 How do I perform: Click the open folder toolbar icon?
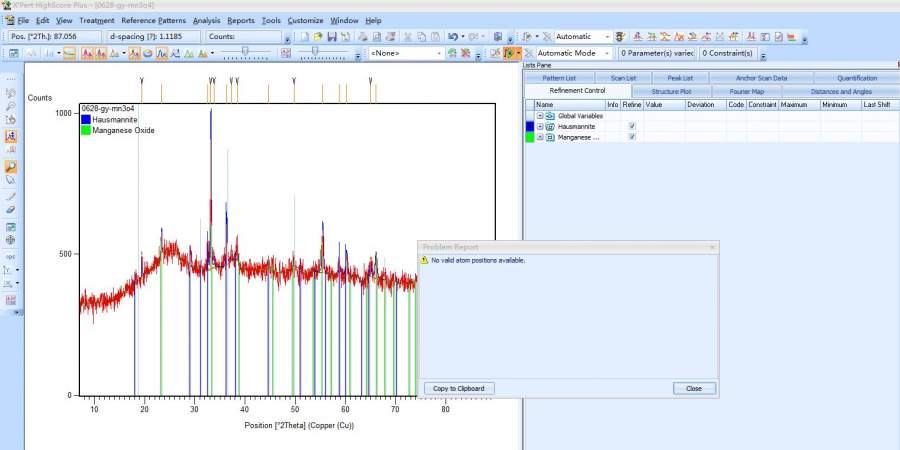(317, 37)
